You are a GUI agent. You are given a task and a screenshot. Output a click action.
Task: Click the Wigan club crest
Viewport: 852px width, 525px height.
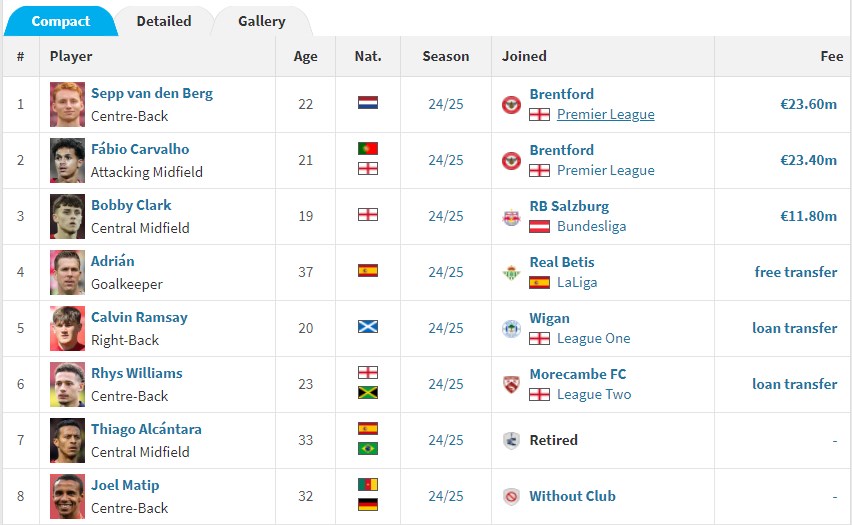(512, 328)
